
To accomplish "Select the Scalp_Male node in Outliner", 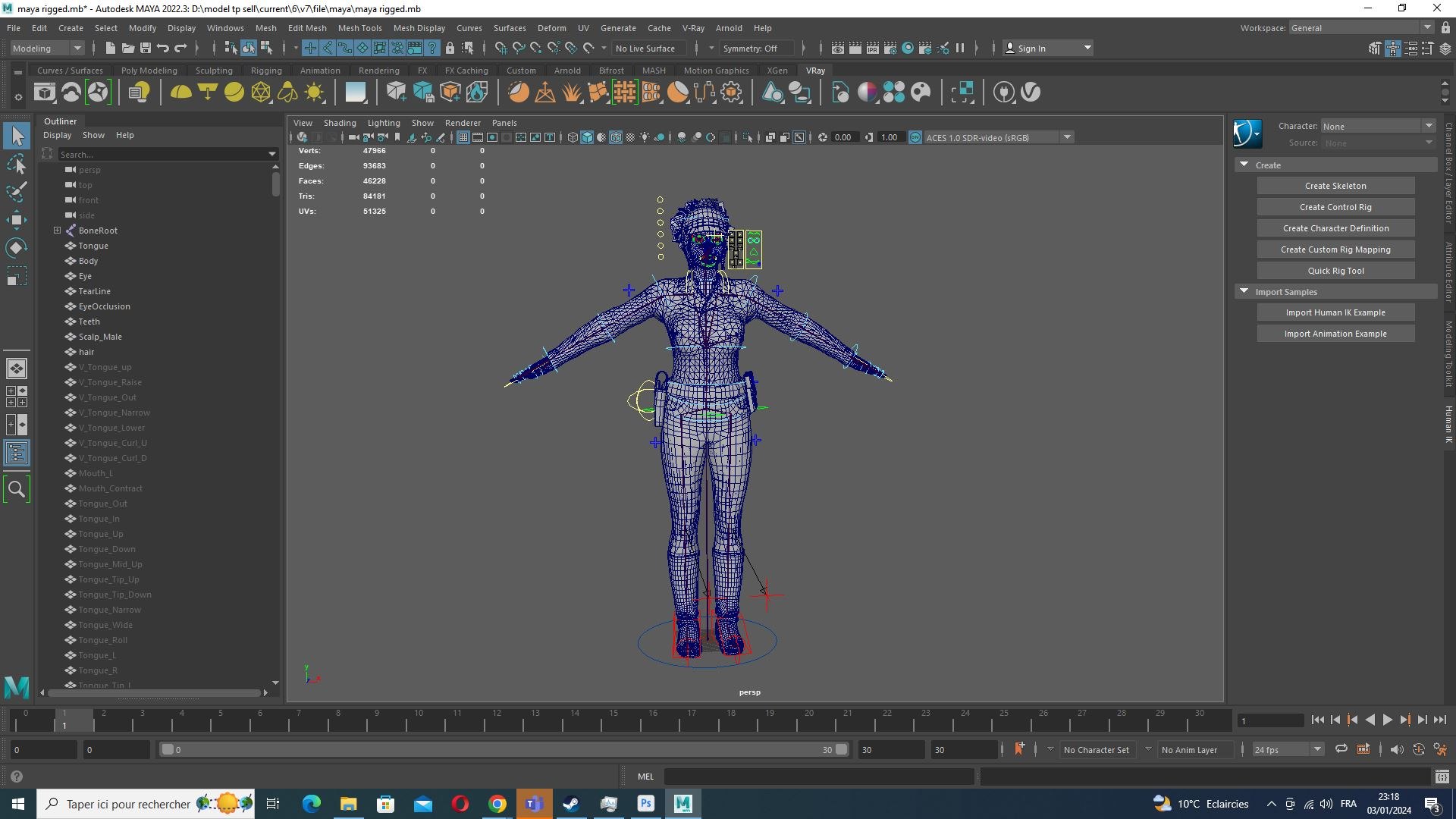I will (99, 337).
